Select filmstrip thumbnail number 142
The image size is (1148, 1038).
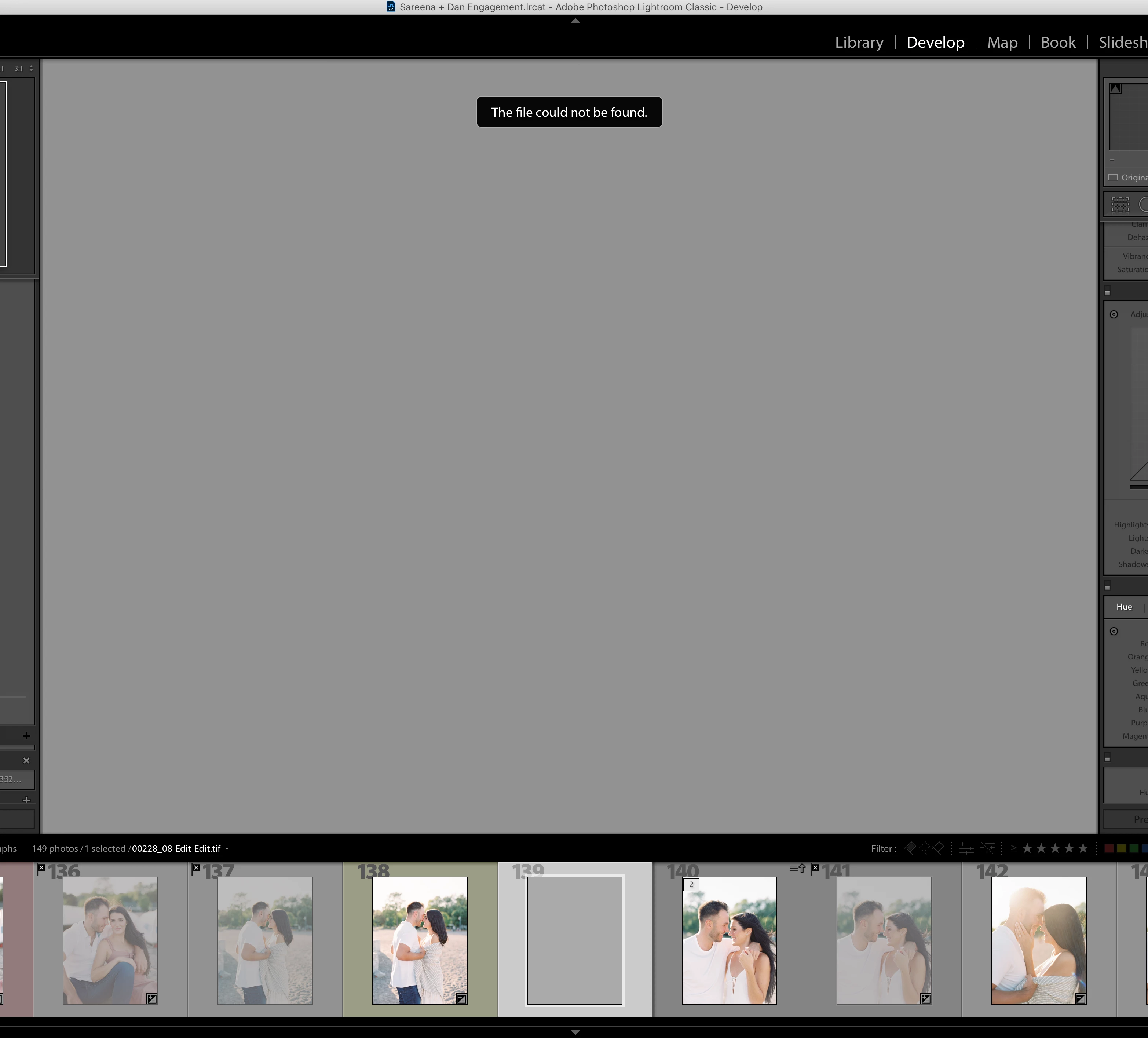(x=1039, y=940)
